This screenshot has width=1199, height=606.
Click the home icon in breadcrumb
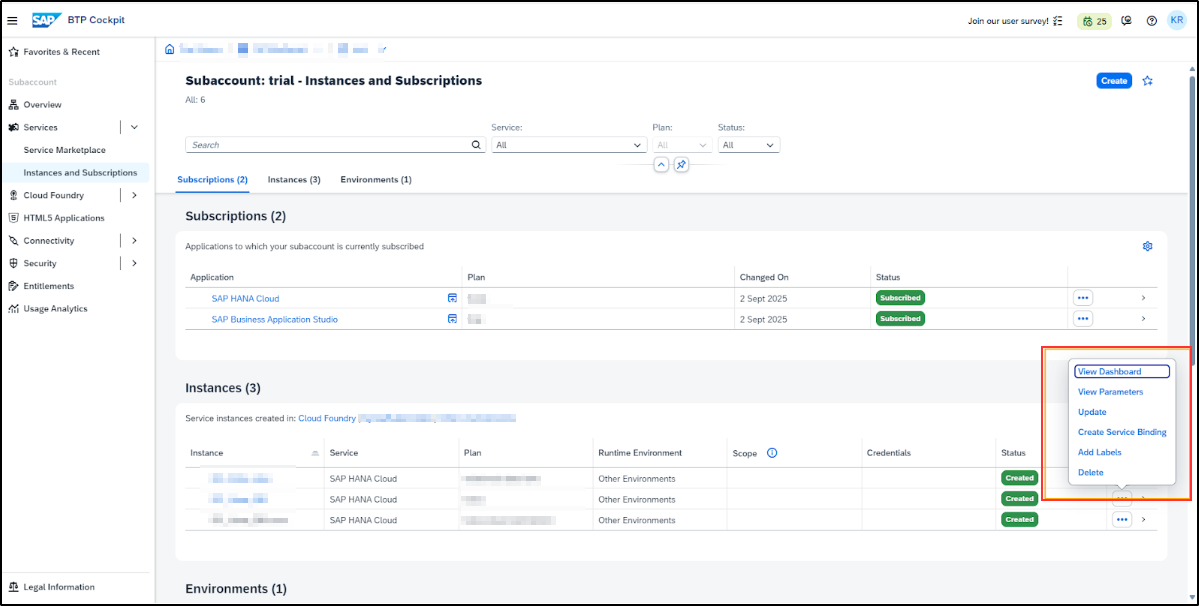(170, 49)
